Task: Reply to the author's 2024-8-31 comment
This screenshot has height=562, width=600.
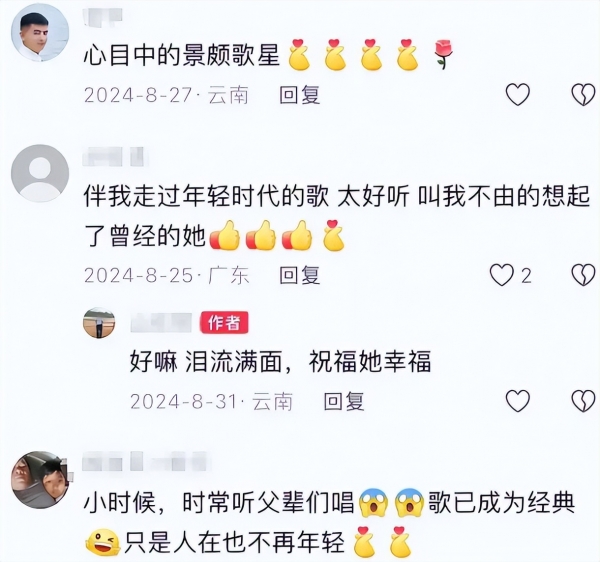Action: tap(343, 401)
